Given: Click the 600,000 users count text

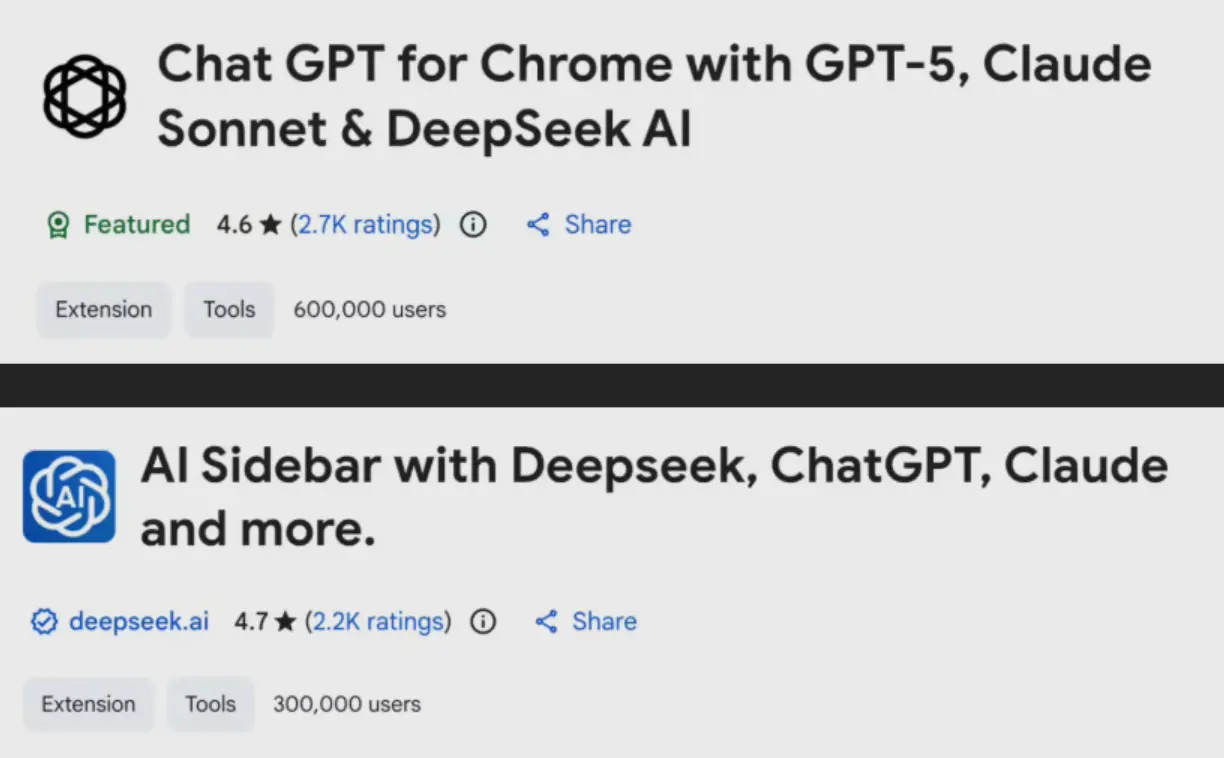Looking at the screenshot, I should tap(369, 310).
